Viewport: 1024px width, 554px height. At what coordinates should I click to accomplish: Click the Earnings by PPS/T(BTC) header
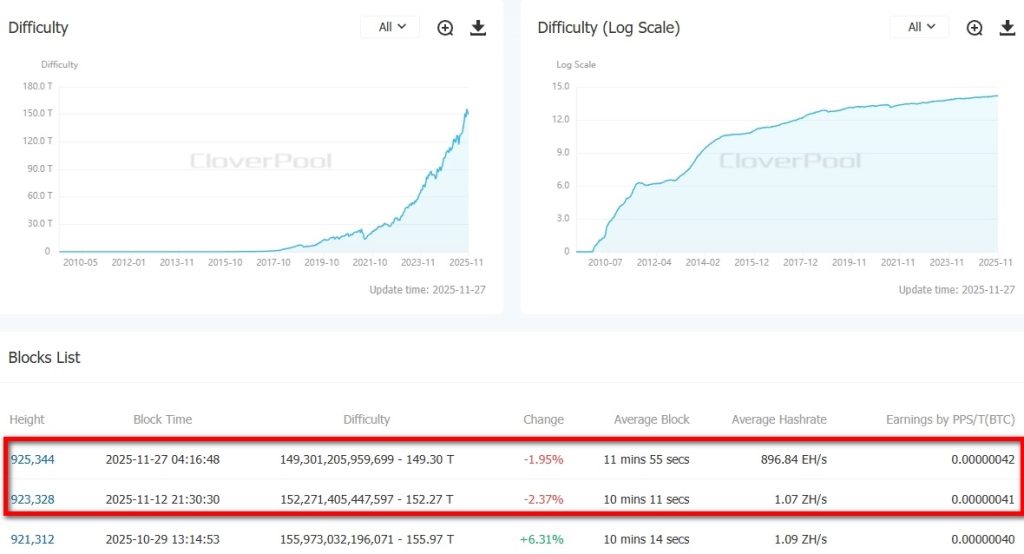[950, 419]
